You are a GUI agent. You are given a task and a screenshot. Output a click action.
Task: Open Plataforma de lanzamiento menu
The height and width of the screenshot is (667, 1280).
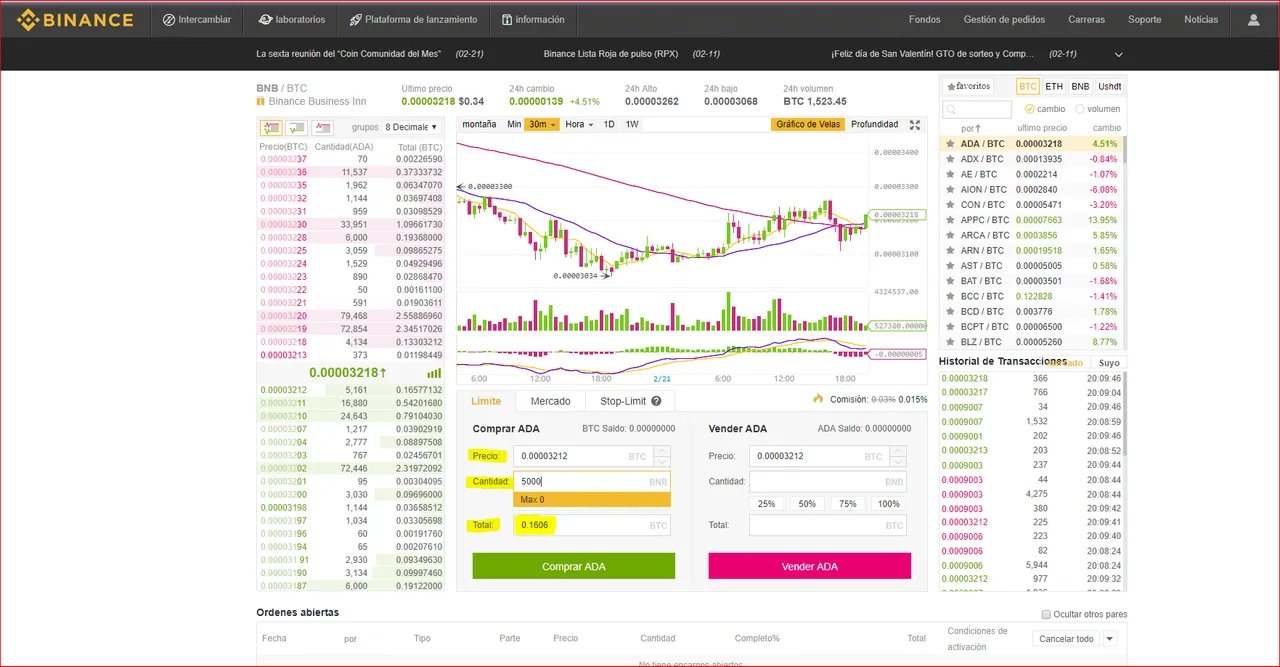click(x=414, y=19)
